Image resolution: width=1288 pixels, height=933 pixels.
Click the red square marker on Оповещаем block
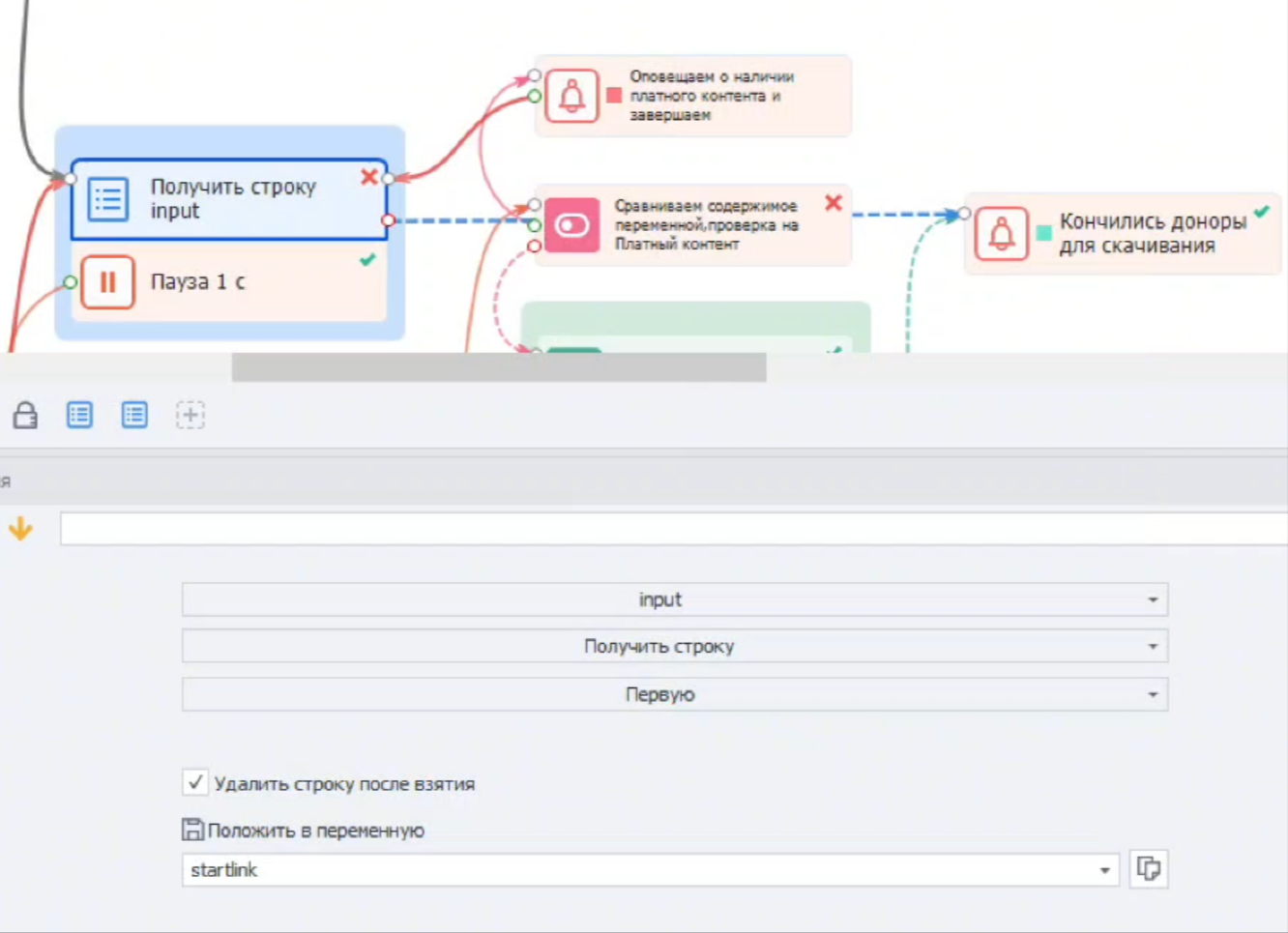614,96
